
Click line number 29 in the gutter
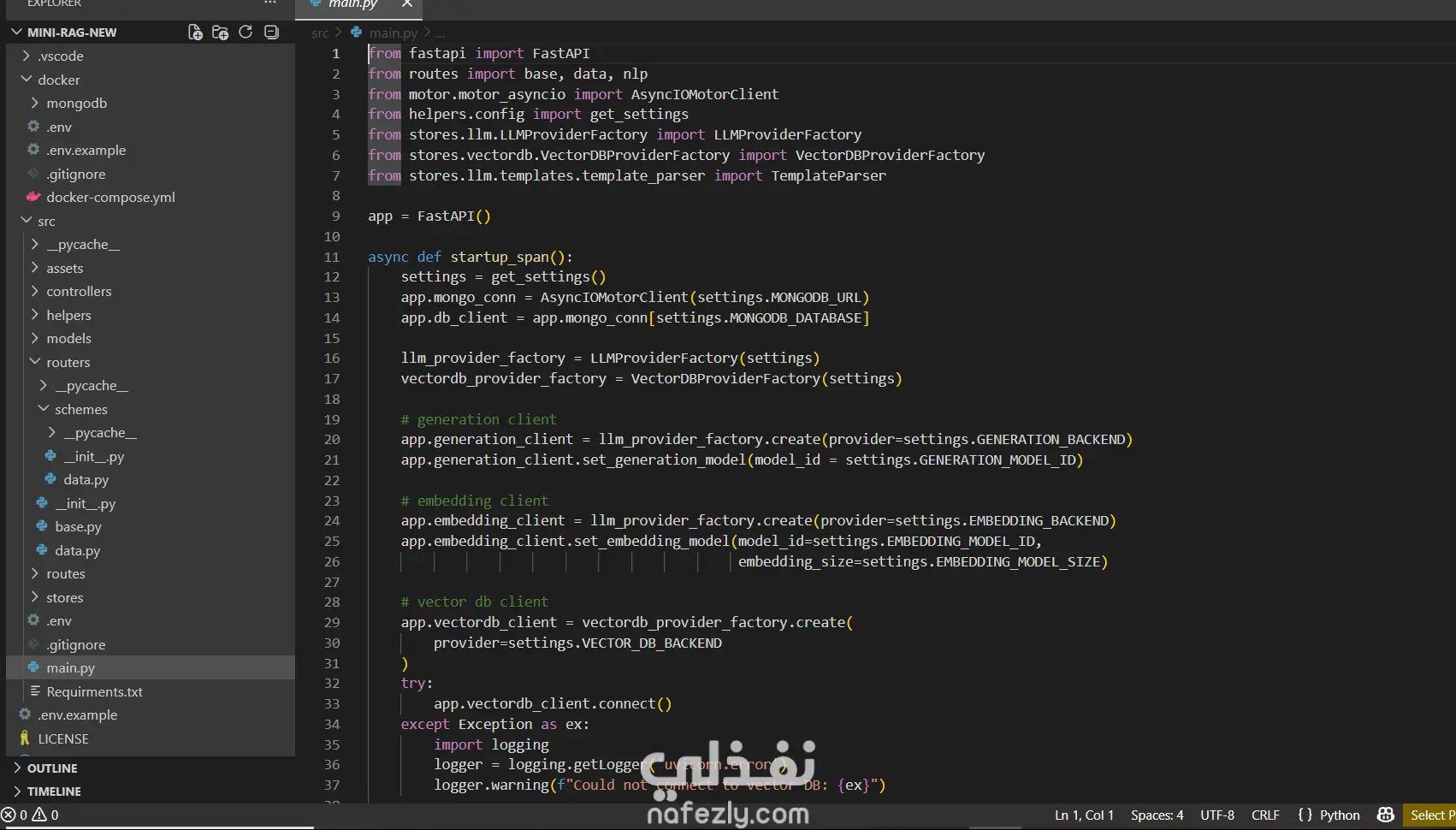(x=332, y=622)
